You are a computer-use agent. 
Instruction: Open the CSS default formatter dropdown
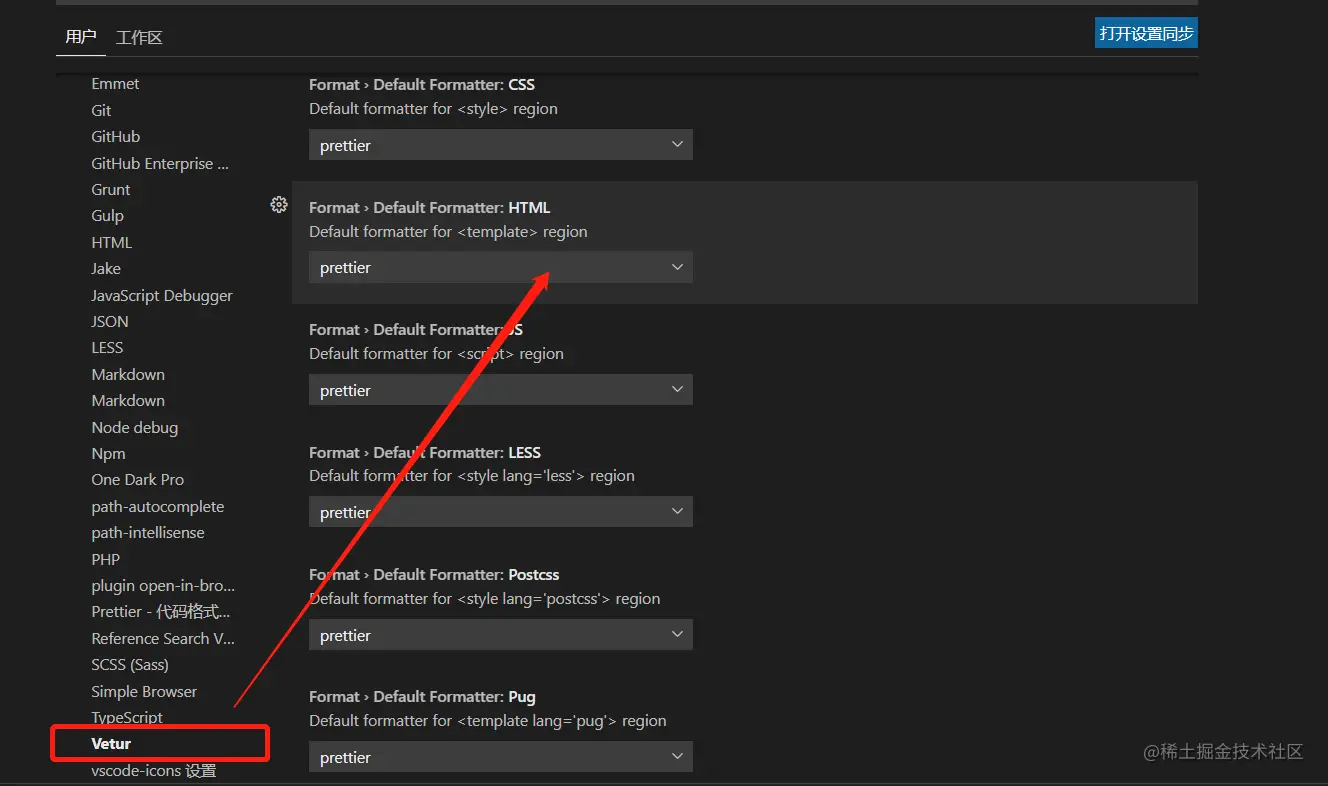coord(500,145)
